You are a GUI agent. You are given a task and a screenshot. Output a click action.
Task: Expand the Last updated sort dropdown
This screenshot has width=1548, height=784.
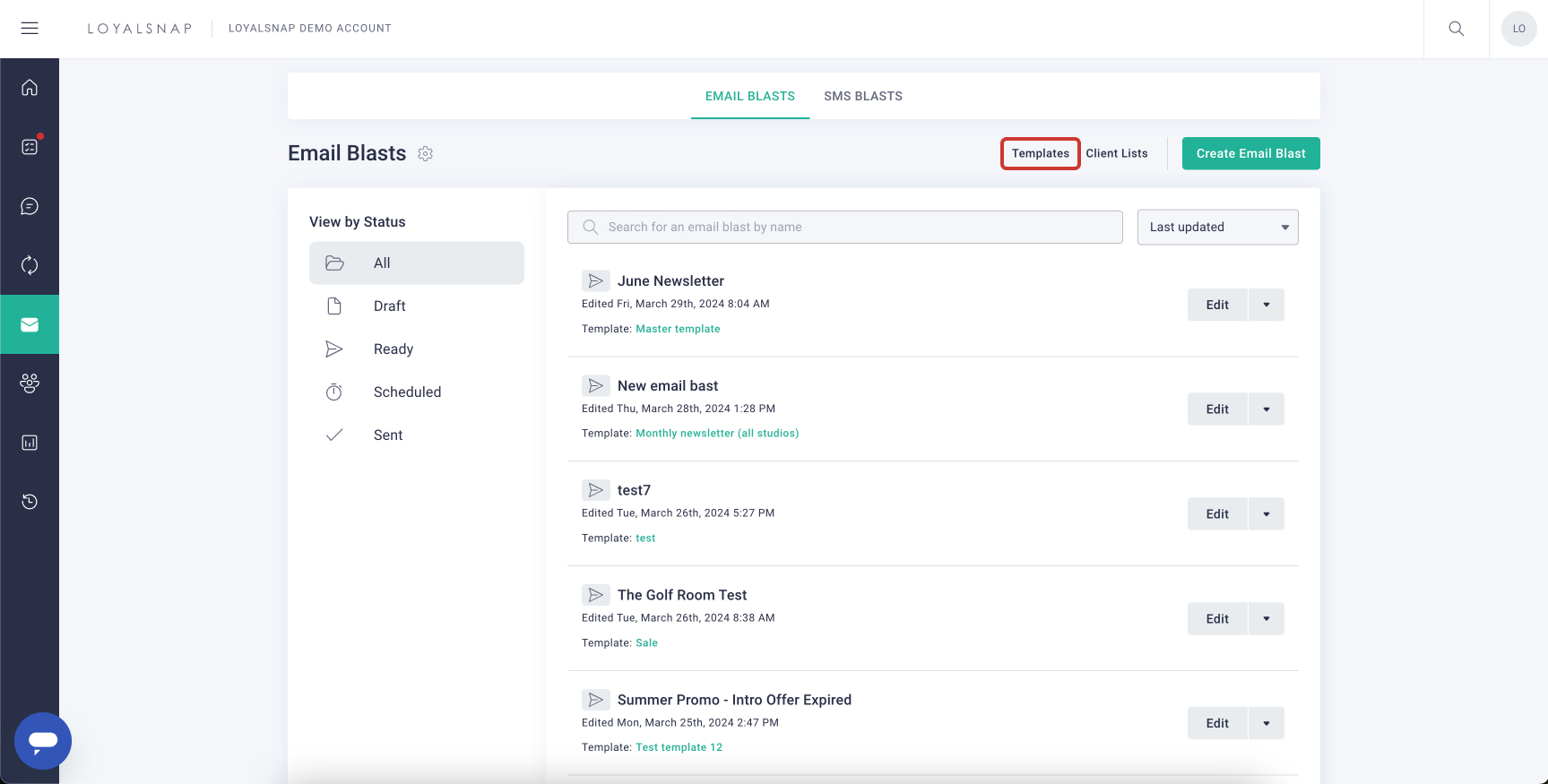(1217, 228)
